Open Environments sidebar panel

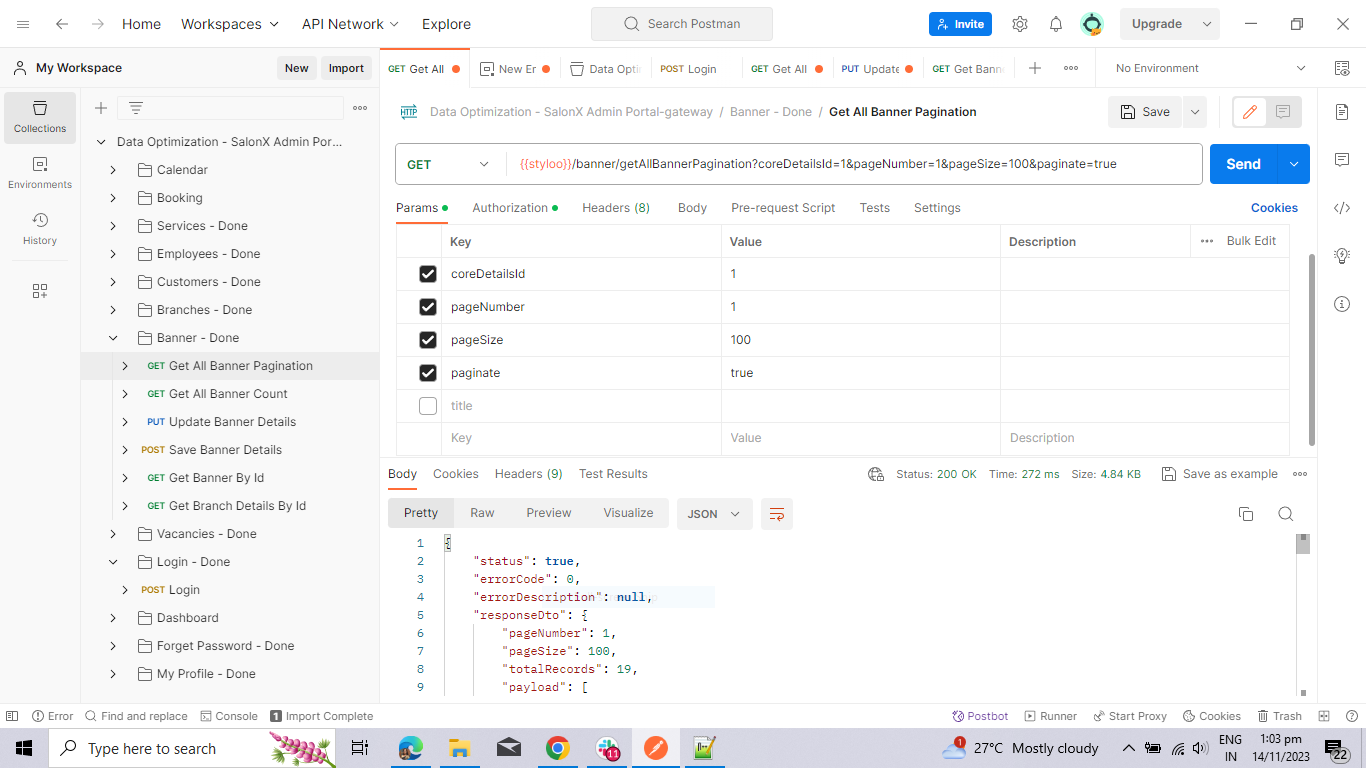coord(40,172)
